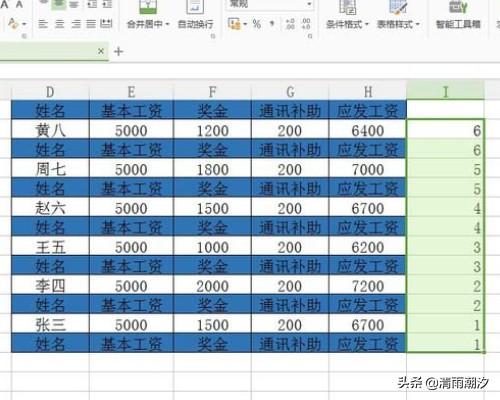Click the comma thousands separator icon

[272, 24]
